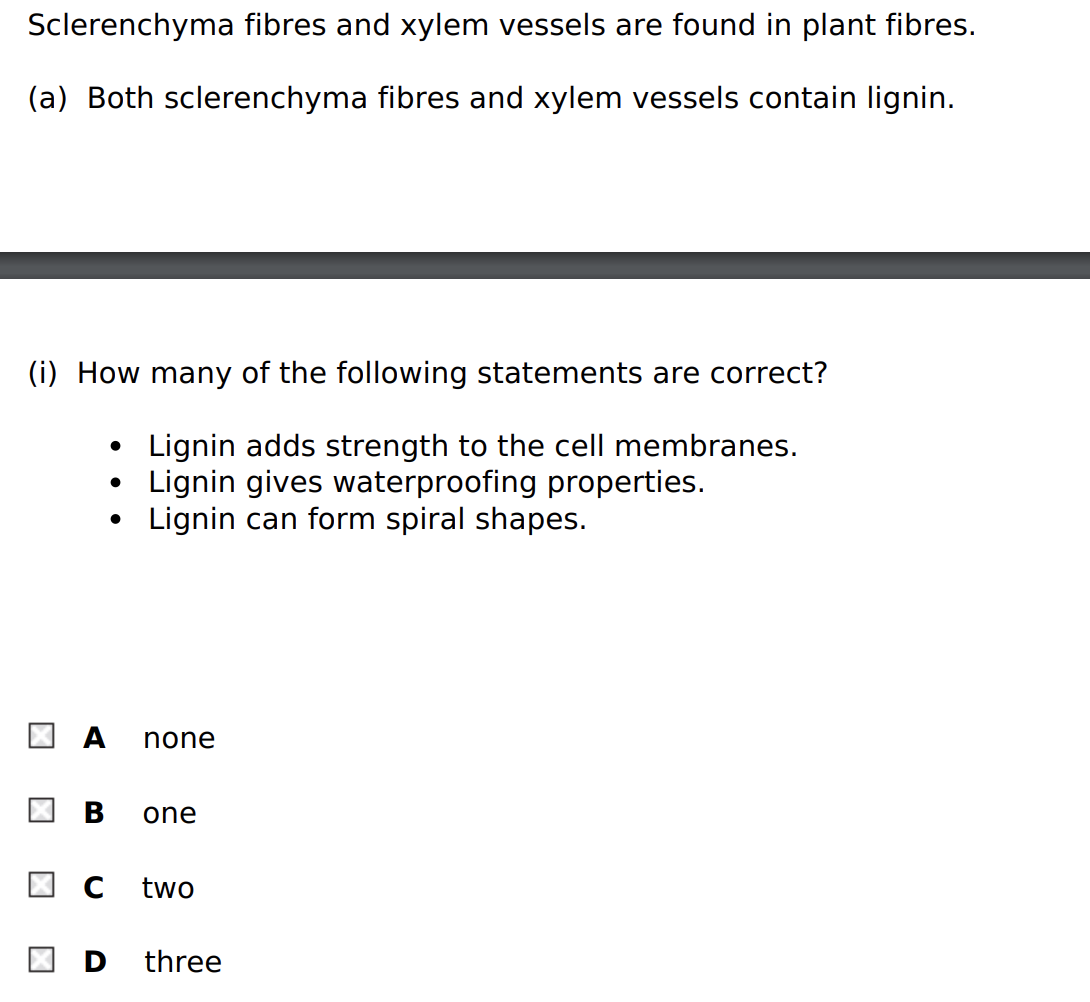Check the answer box for option C
Screen dimensions: 1090x1002
pyautogui.click(x=40, y=885)
